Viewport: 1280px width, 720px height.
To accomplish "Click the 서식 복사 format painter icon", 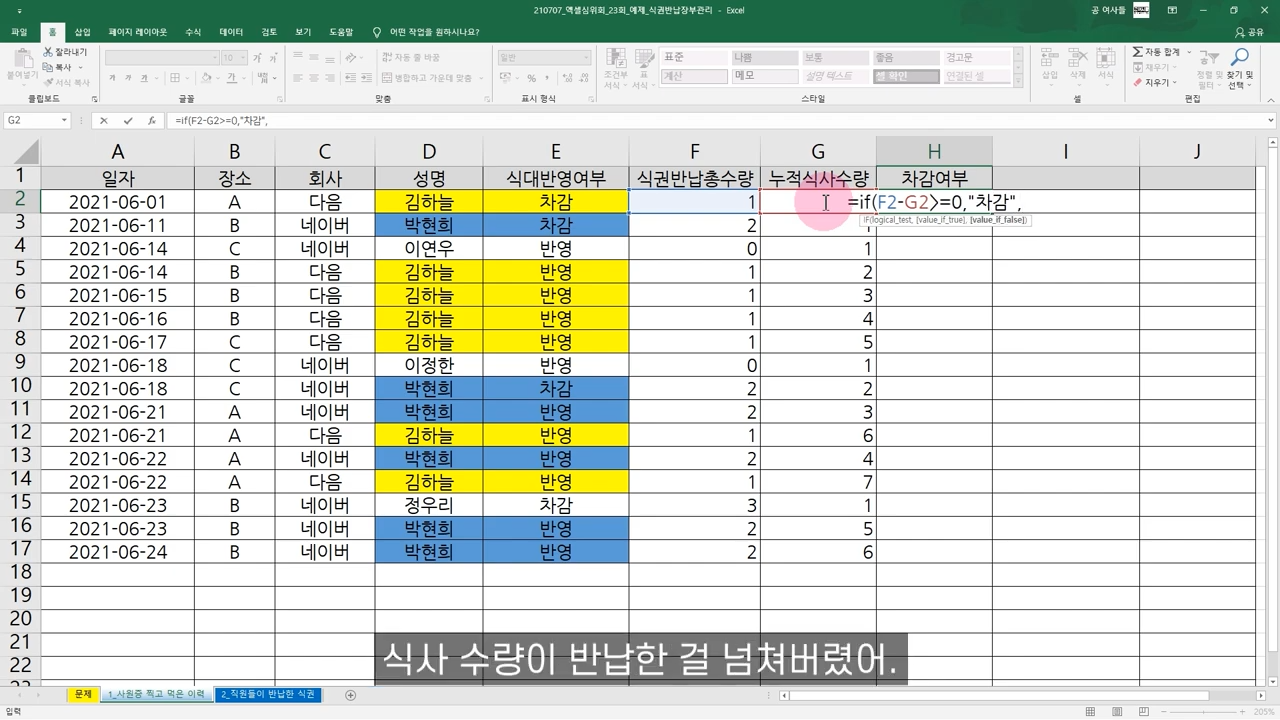I will click(x=47, y=80).
